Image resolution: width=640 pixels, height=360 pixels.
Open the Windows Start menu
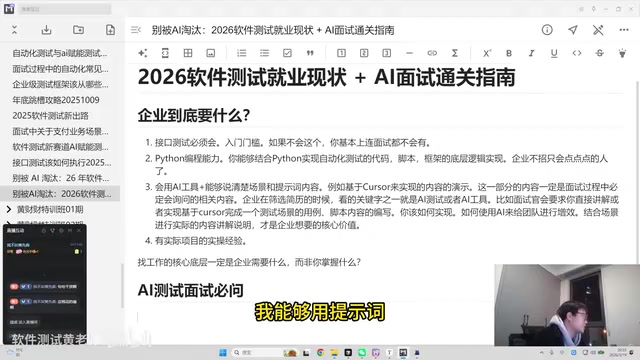(x=223, y=353)
